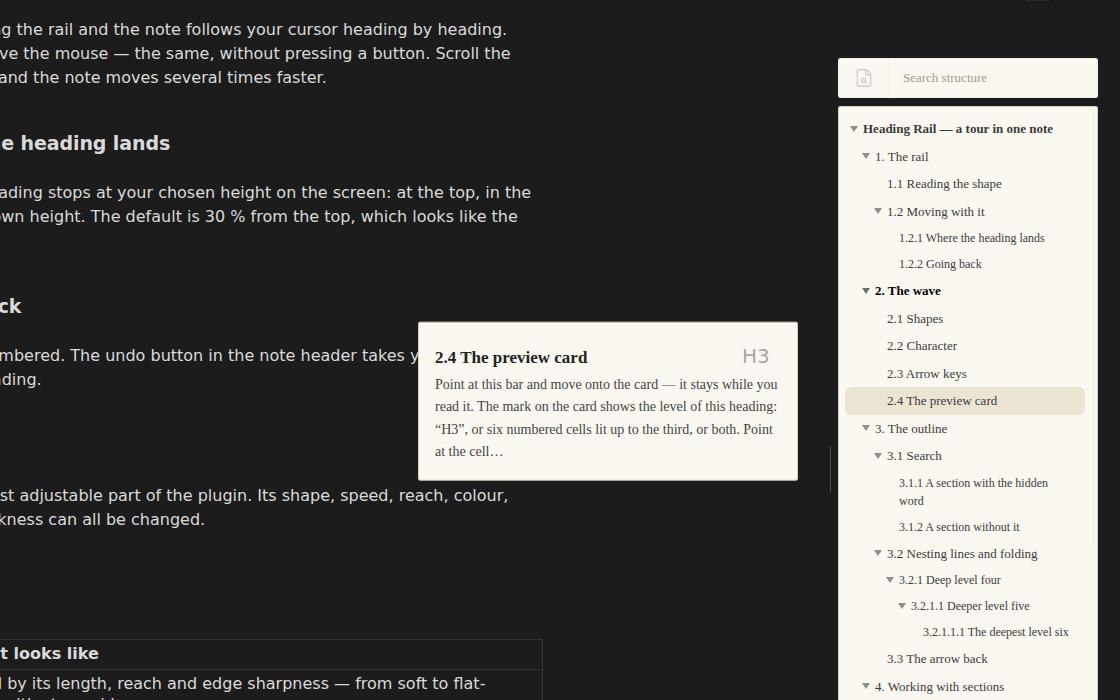Select 3.3 The arrow back entry
The image size is (1120, 700).
point(937,659)
